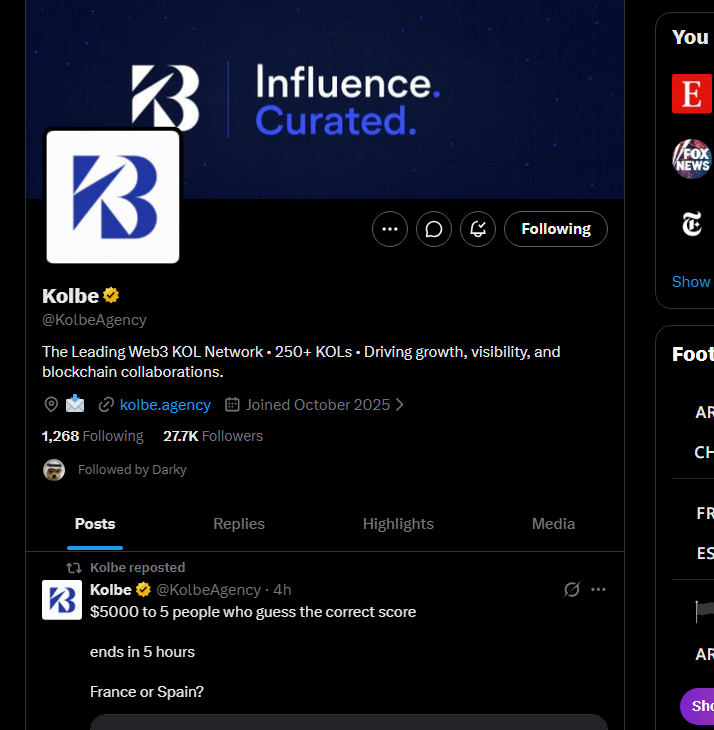The height and width of the screenshot is (730, 714).
Task: Click the calendar icon near Joined date
Action: click(x=232, y=405)
